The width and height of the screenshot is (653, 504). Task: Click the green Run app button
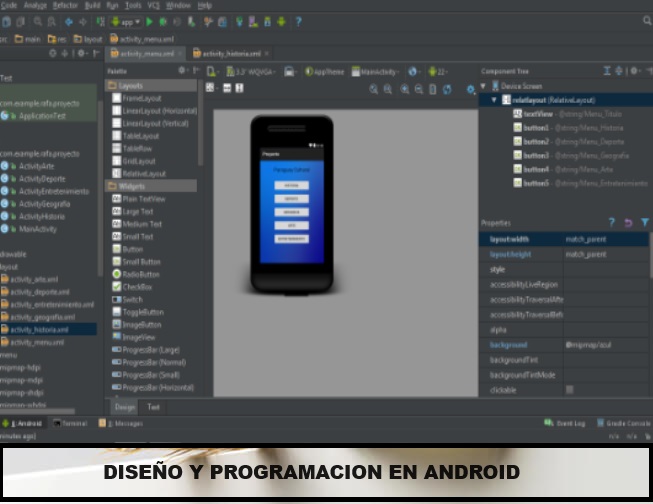[x=150, y=20]
